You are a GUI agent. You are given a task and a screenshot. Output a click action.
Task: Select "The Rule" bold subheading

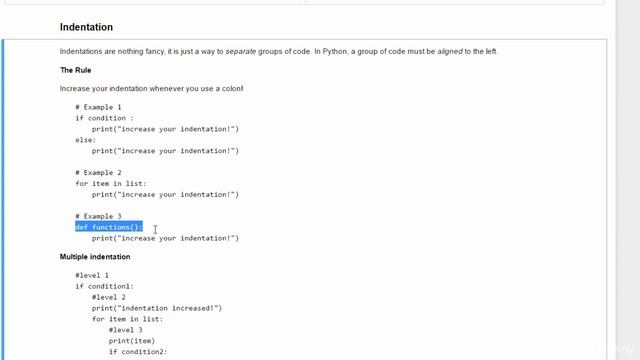point(76,70)
